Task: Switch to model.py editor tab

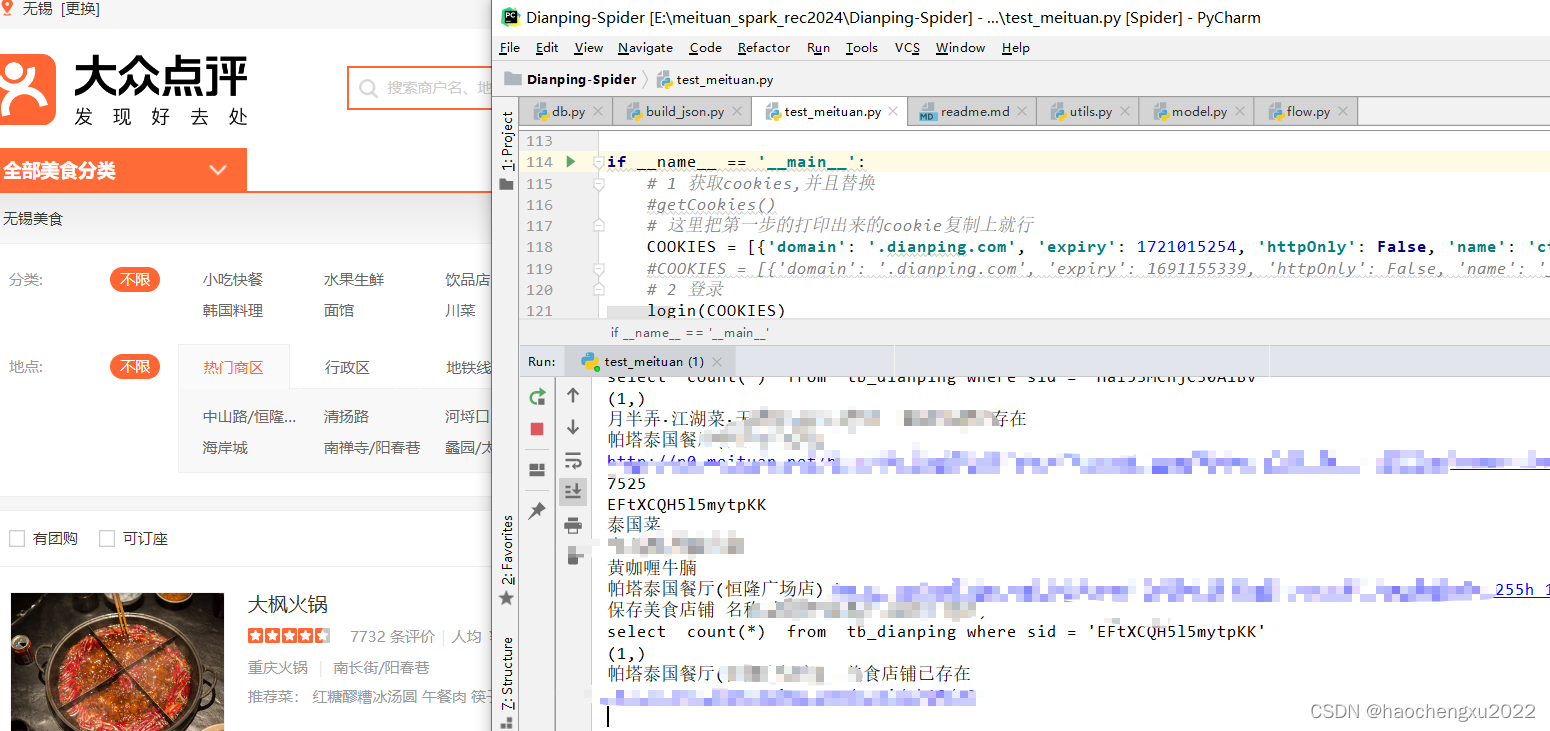Action: click(1196, 111)
